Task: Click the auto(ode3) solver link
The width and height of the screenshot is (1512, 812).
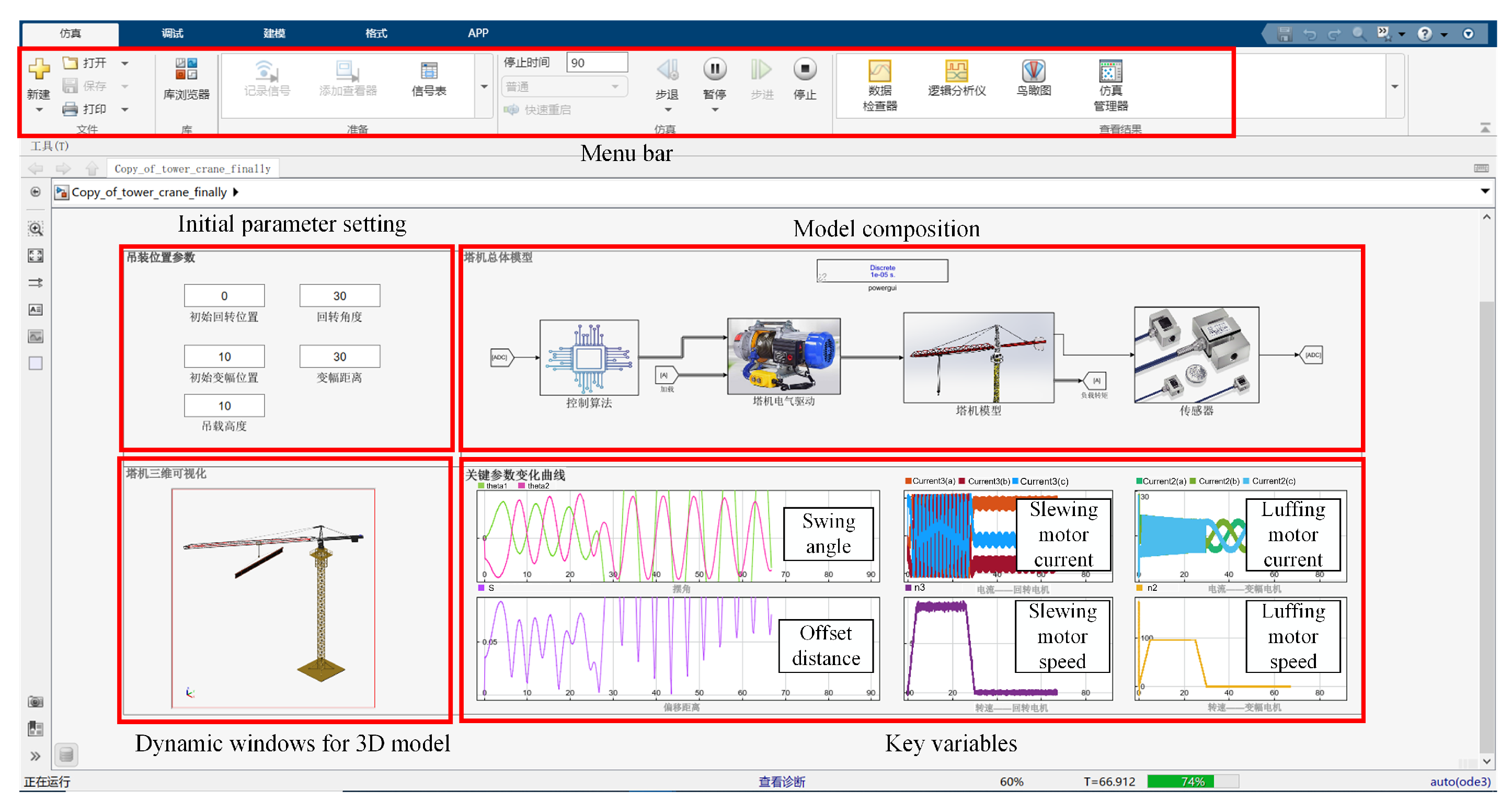Action: tap(1459, 782)
